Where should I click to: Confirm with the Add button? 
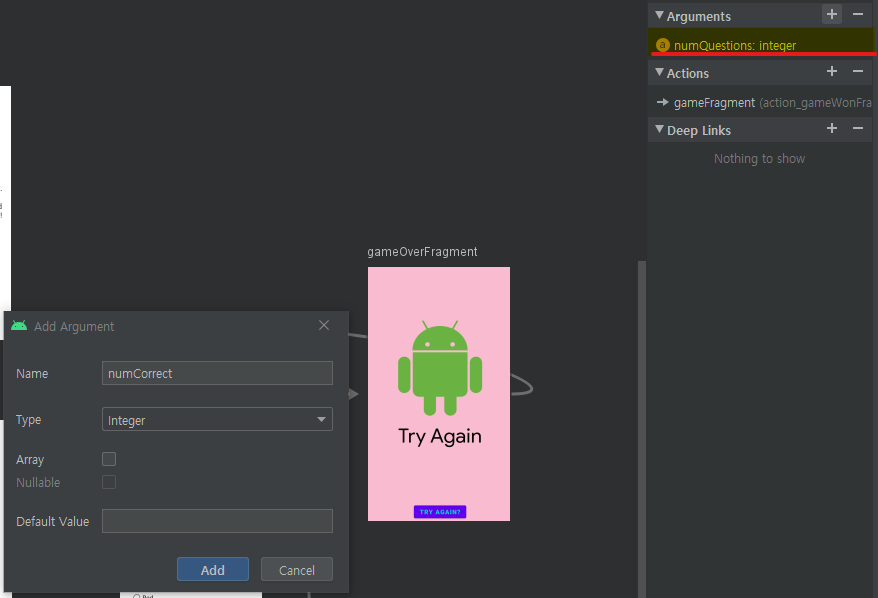213,569
